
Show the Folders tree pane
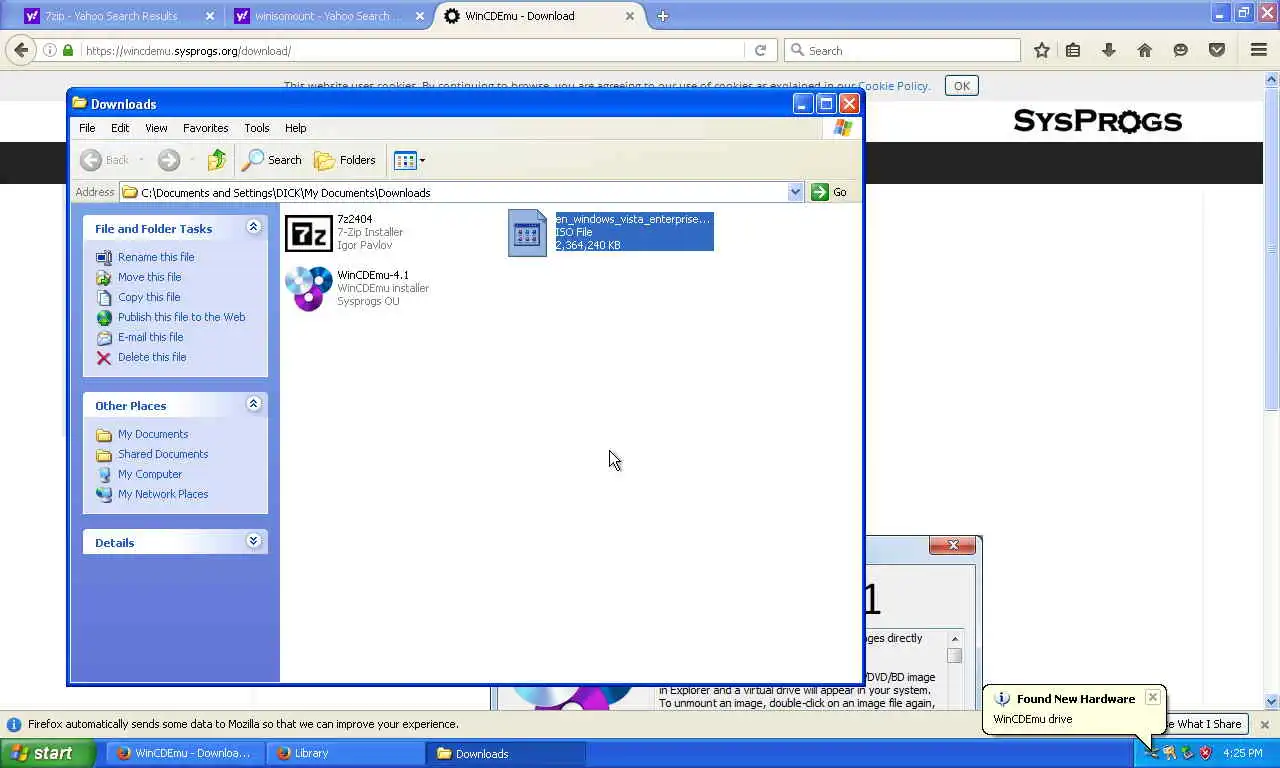(345, 160)
